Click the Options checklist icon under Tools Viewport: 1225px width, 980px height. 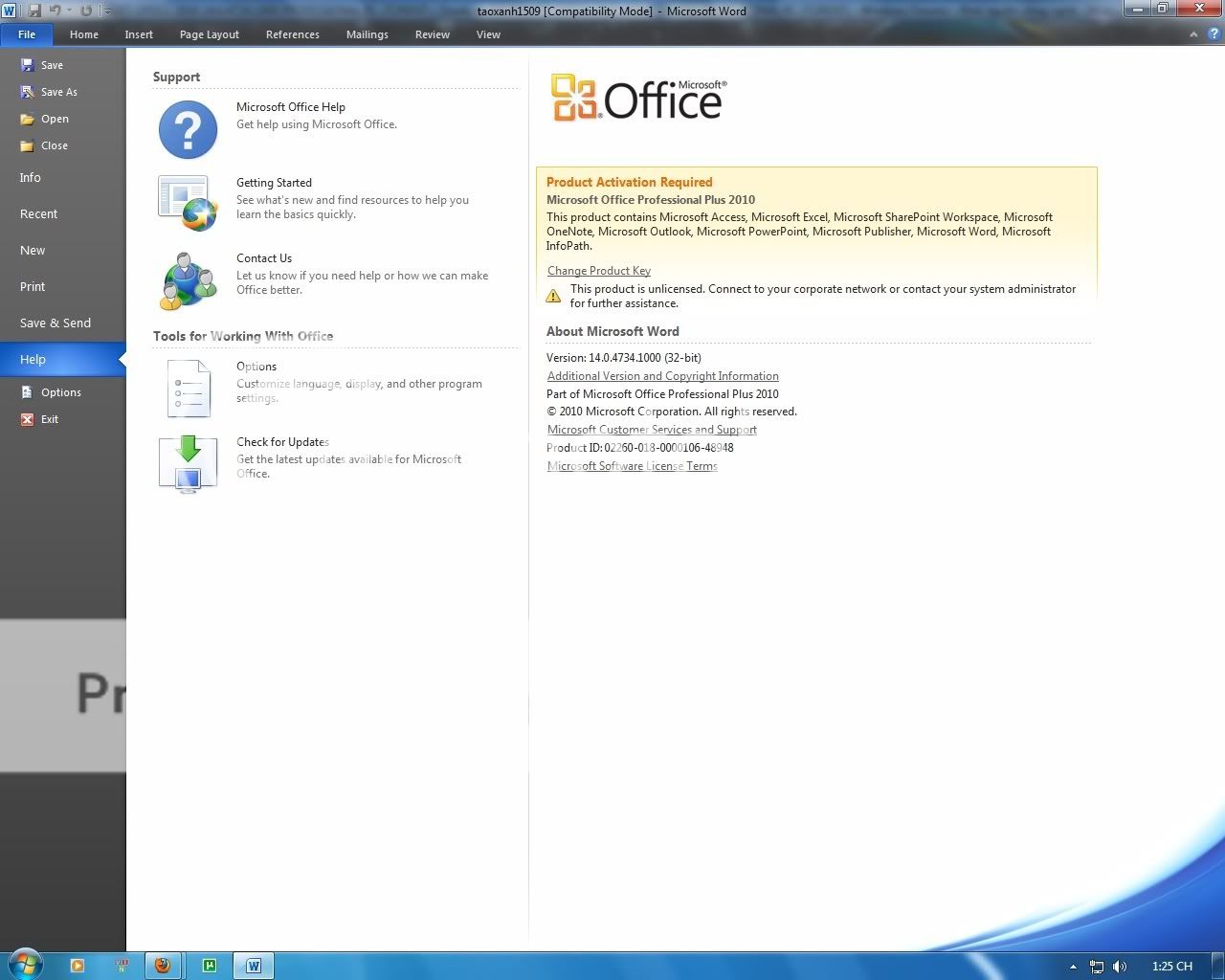pos(188,389)
